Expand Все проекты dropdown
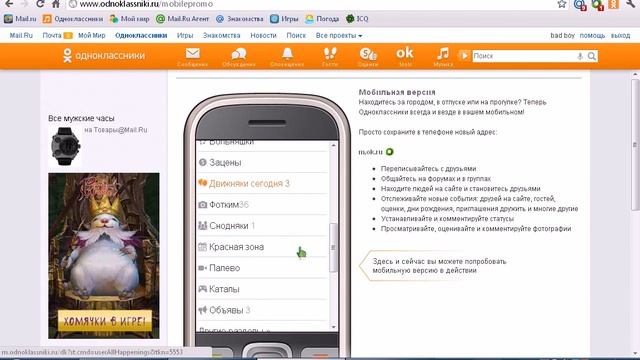This screenshot has width=640, height=360. [x=339, y=36]
